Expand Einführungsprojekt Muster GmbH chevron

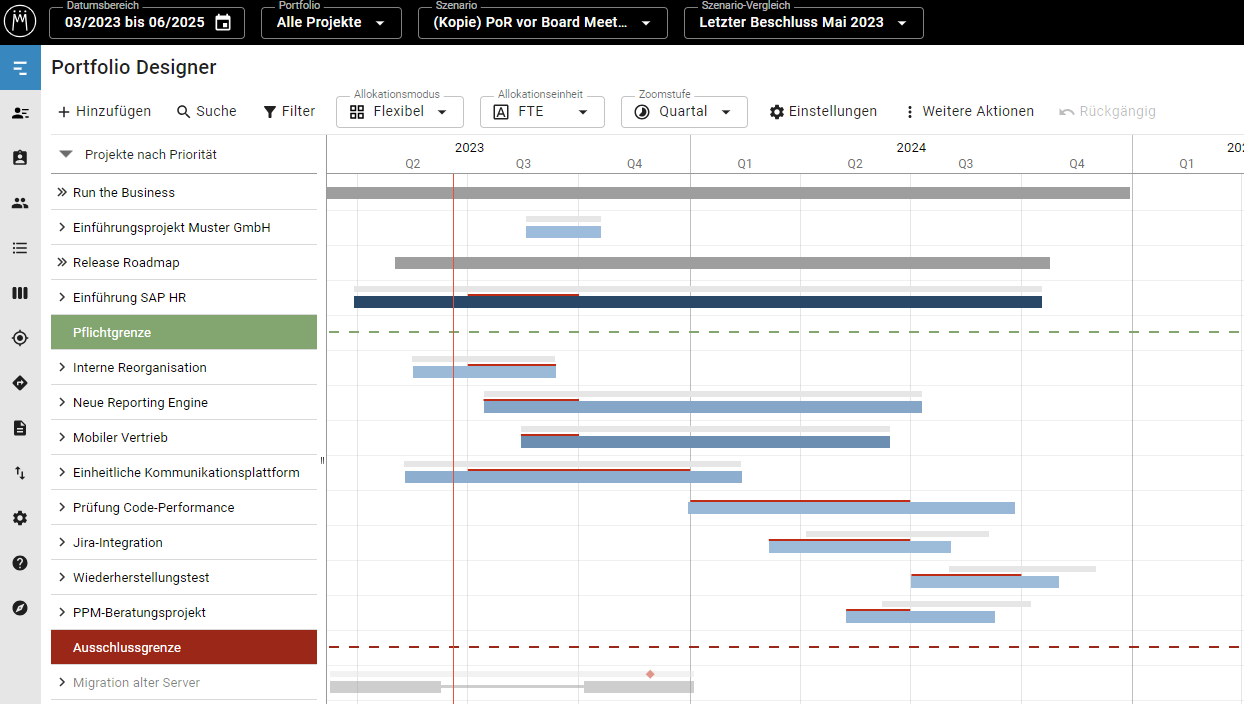pyautogui.click(x=62, y=227)
